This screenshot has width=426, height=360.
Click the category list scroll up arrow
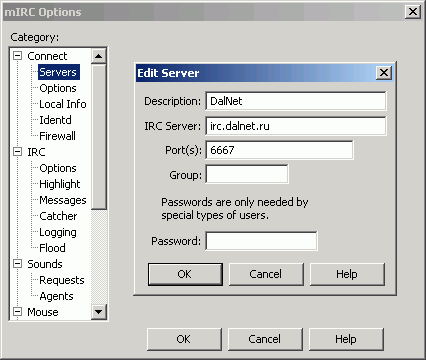[99, 56]
